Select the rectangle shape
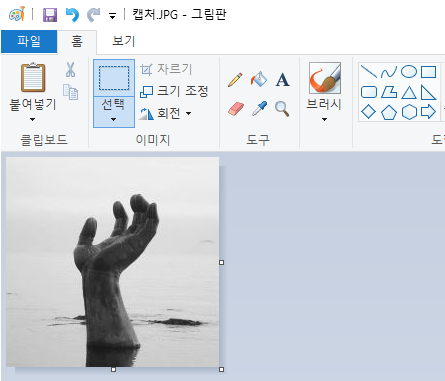Viewport: 445px width, 381px height. [428, 72]
